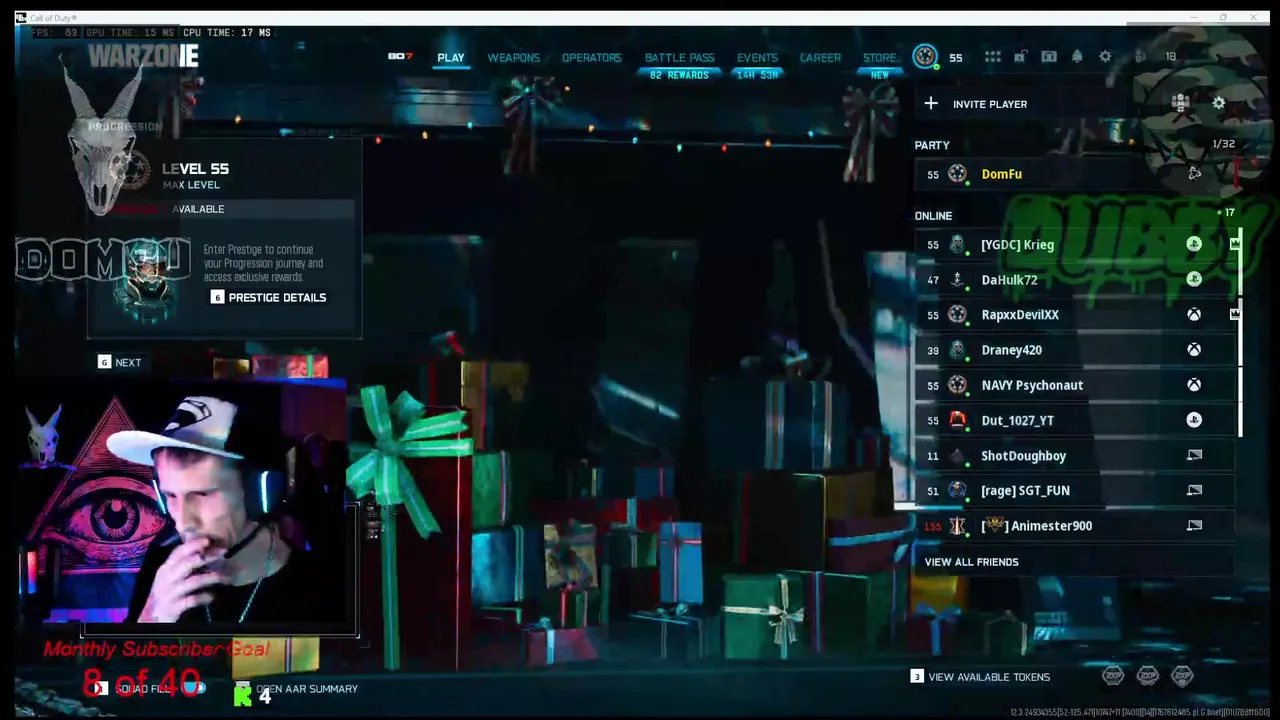Select friend [YGDC] Krieg
Viewport: 1280px width, 720px height.
pyautogui.click(x=1075, y=245)
